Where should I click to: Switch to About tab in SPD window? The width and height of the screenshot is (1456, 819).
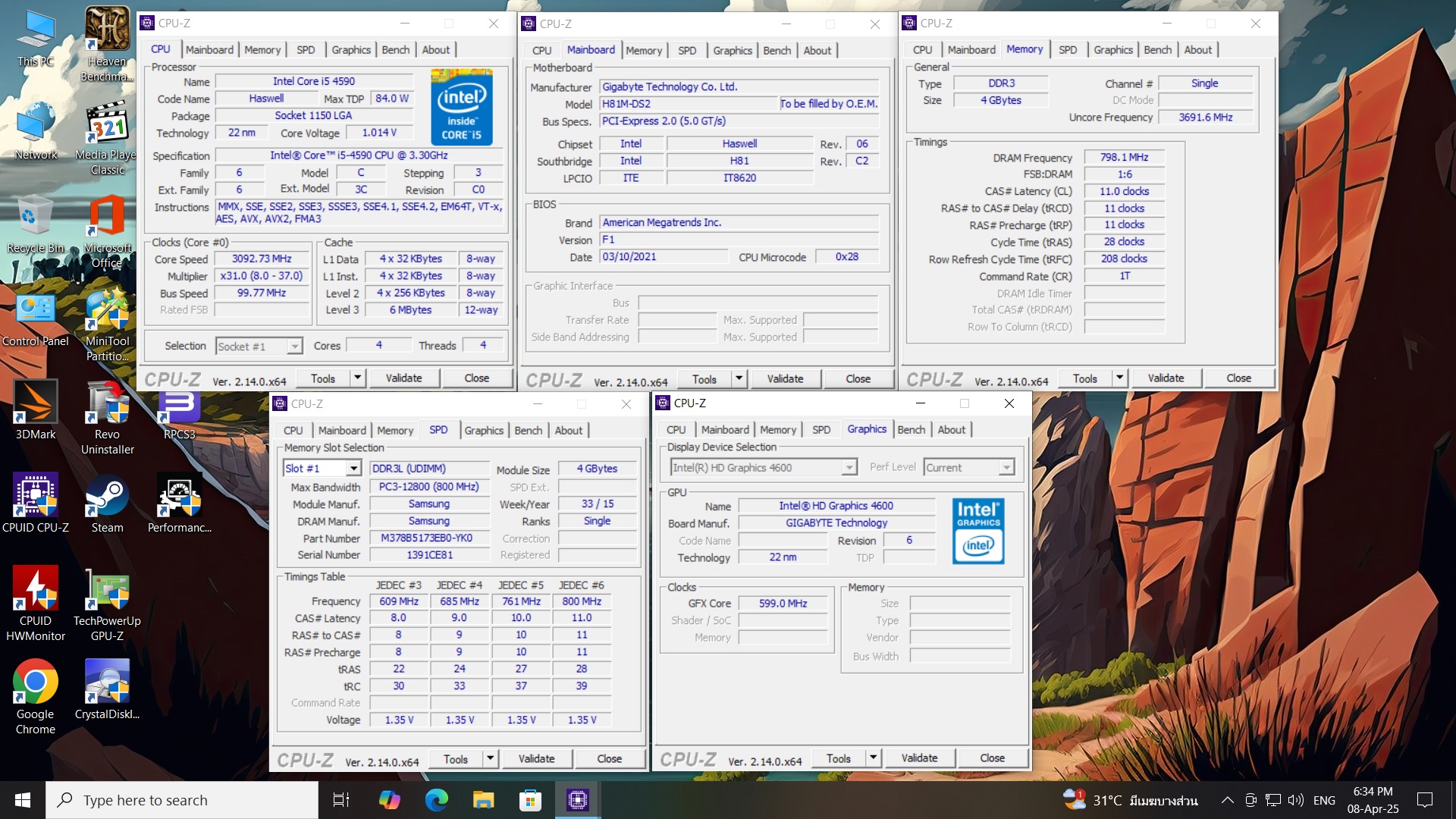tap(568, 431)
